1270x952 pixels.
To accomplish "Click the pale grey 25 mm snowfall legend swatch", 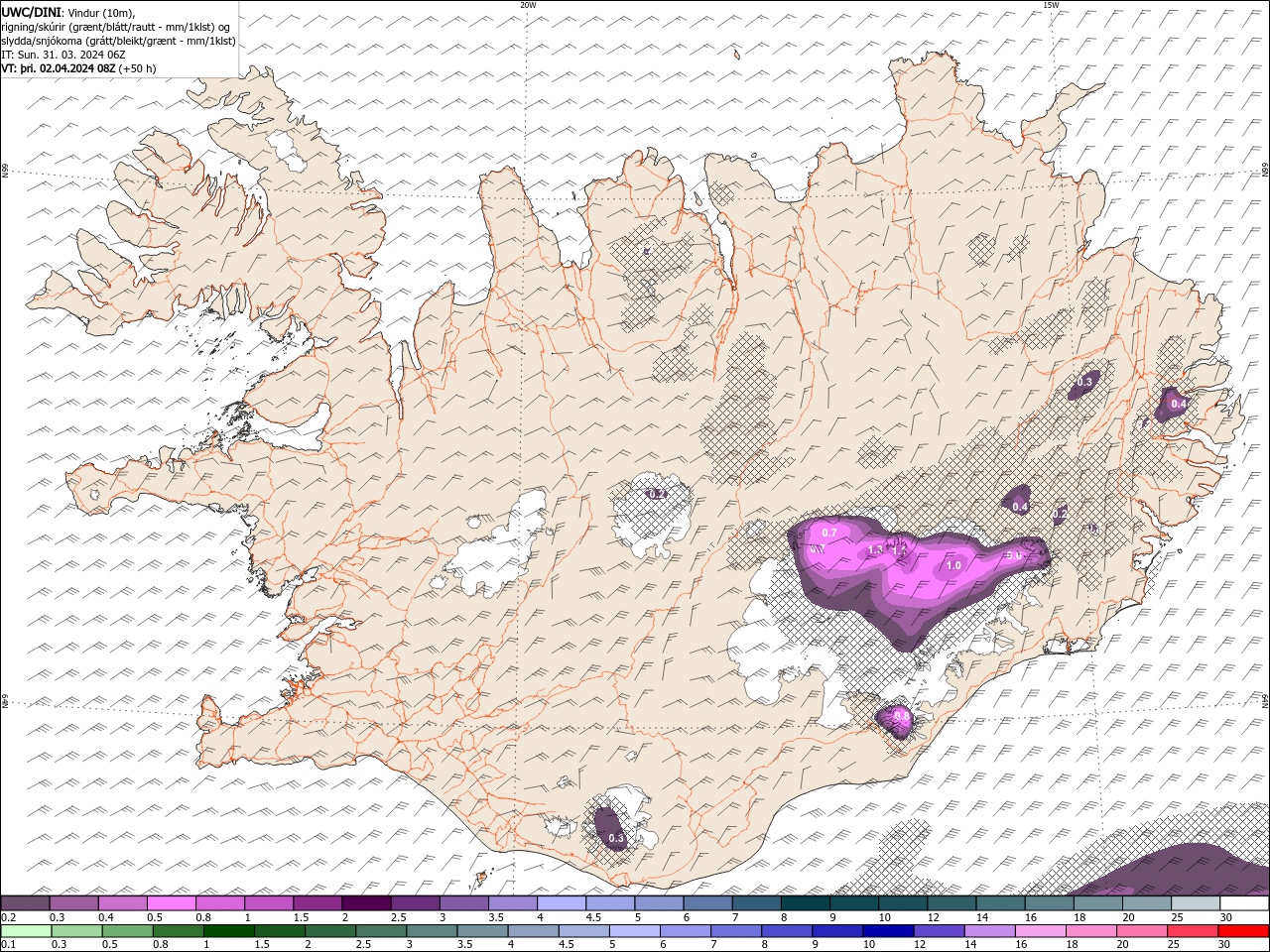I will 1196,903.
